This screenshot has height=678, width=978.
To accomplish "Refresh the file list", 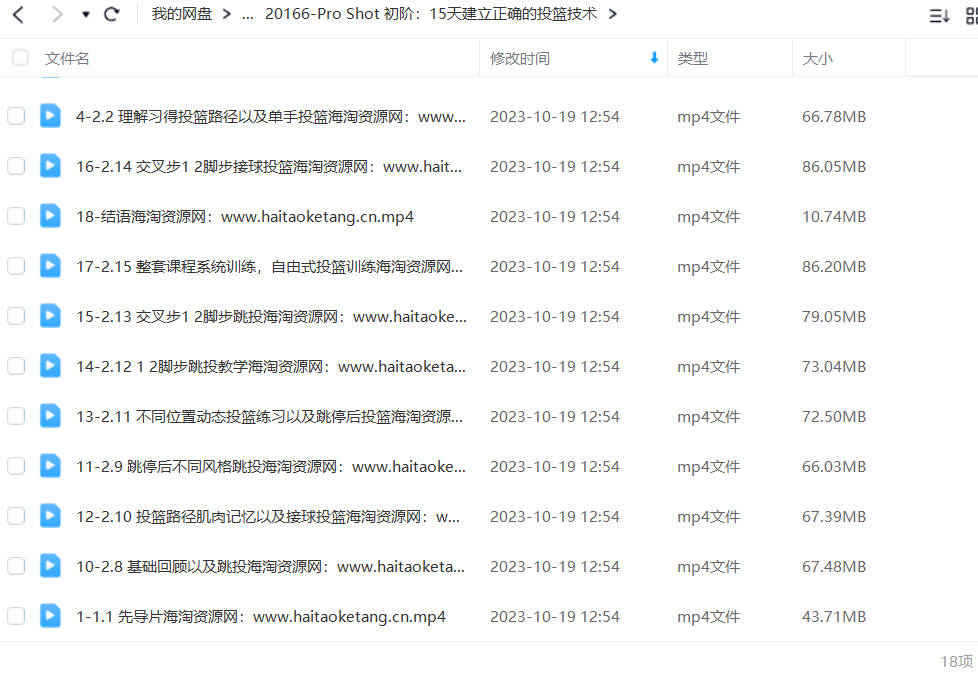I will [112, 14].
